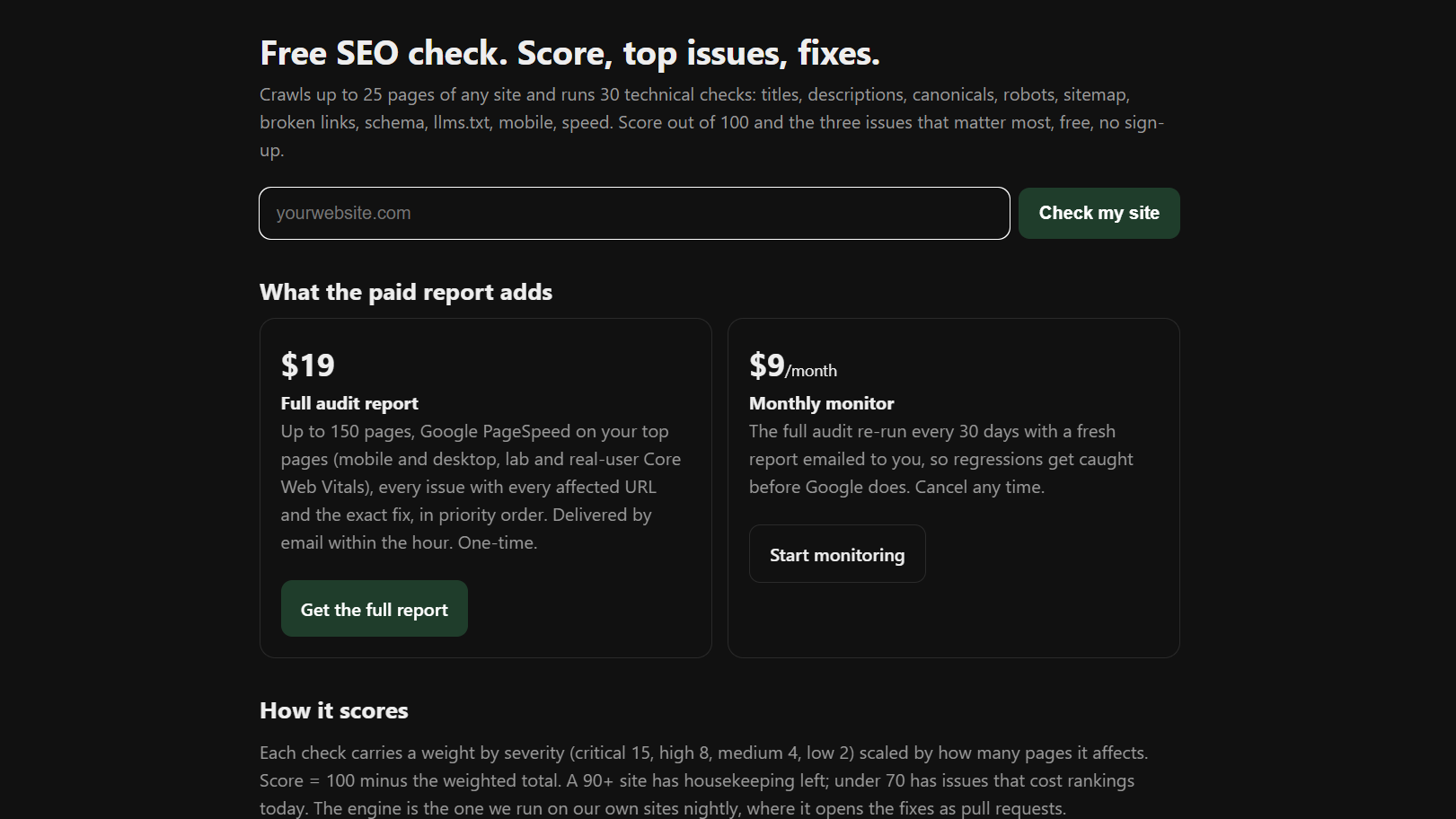This screenshot has width=1456, height=819.
Task: Click the 'Full audit report' title
Action: pyautogui.click(x=349, y=403)
